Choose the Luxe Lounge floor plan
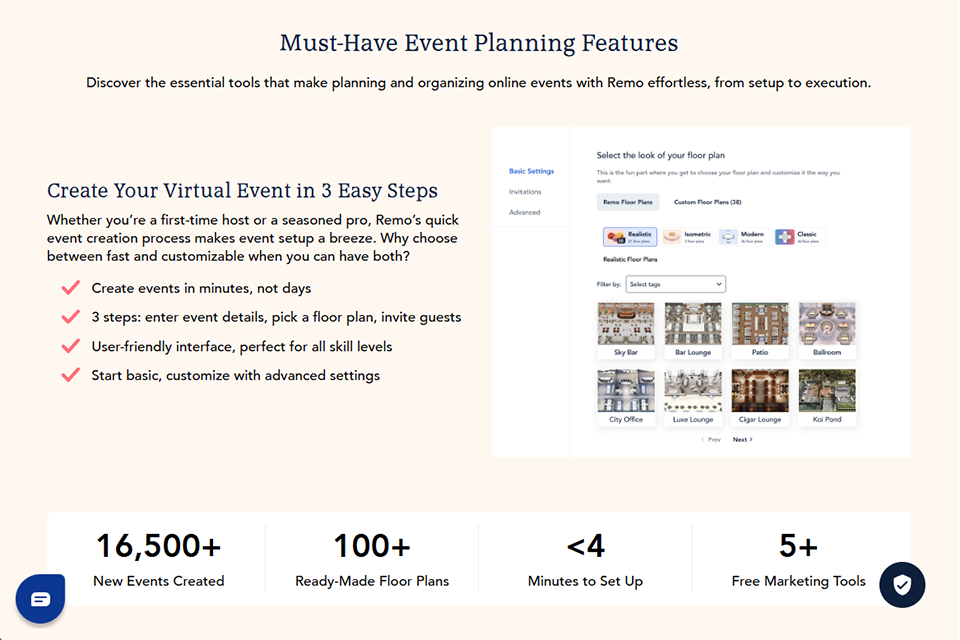The height and width of the screenshot is (640, 960). pyautogui.click(x=693, y=397)
